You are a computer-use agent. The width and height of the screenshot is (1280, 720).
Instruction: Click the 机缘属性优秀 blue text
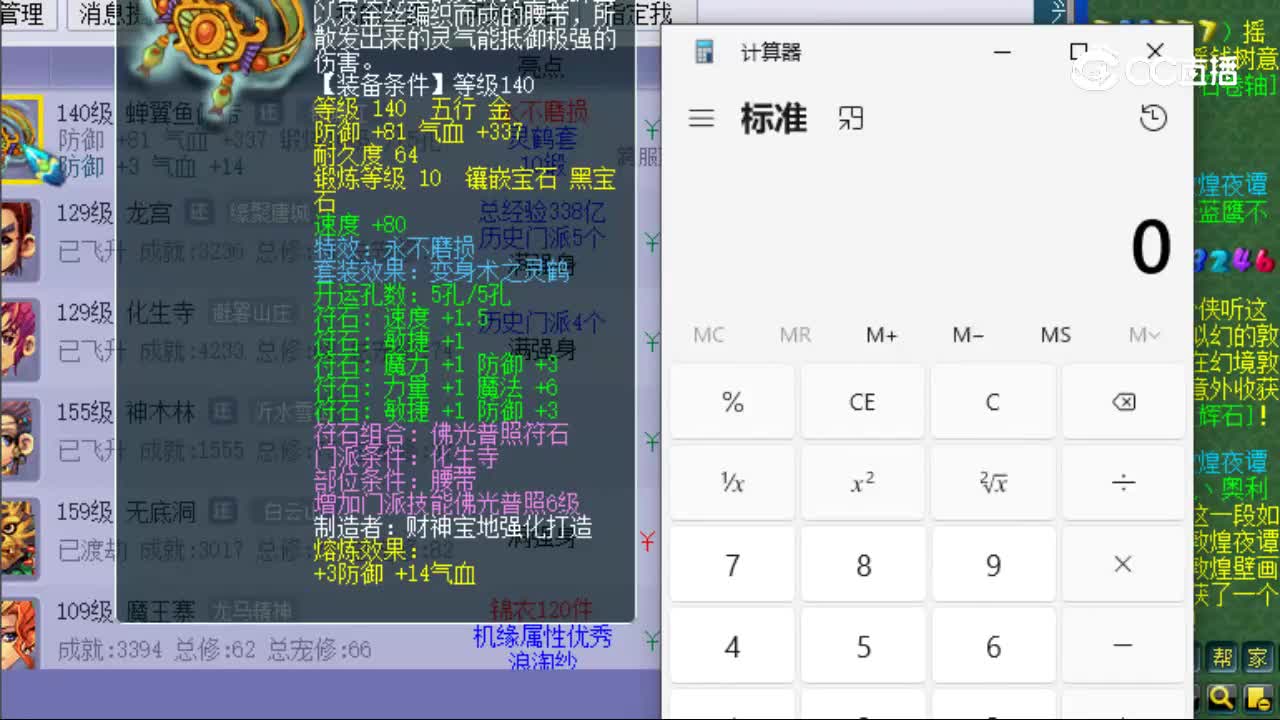tap(543, 637)
